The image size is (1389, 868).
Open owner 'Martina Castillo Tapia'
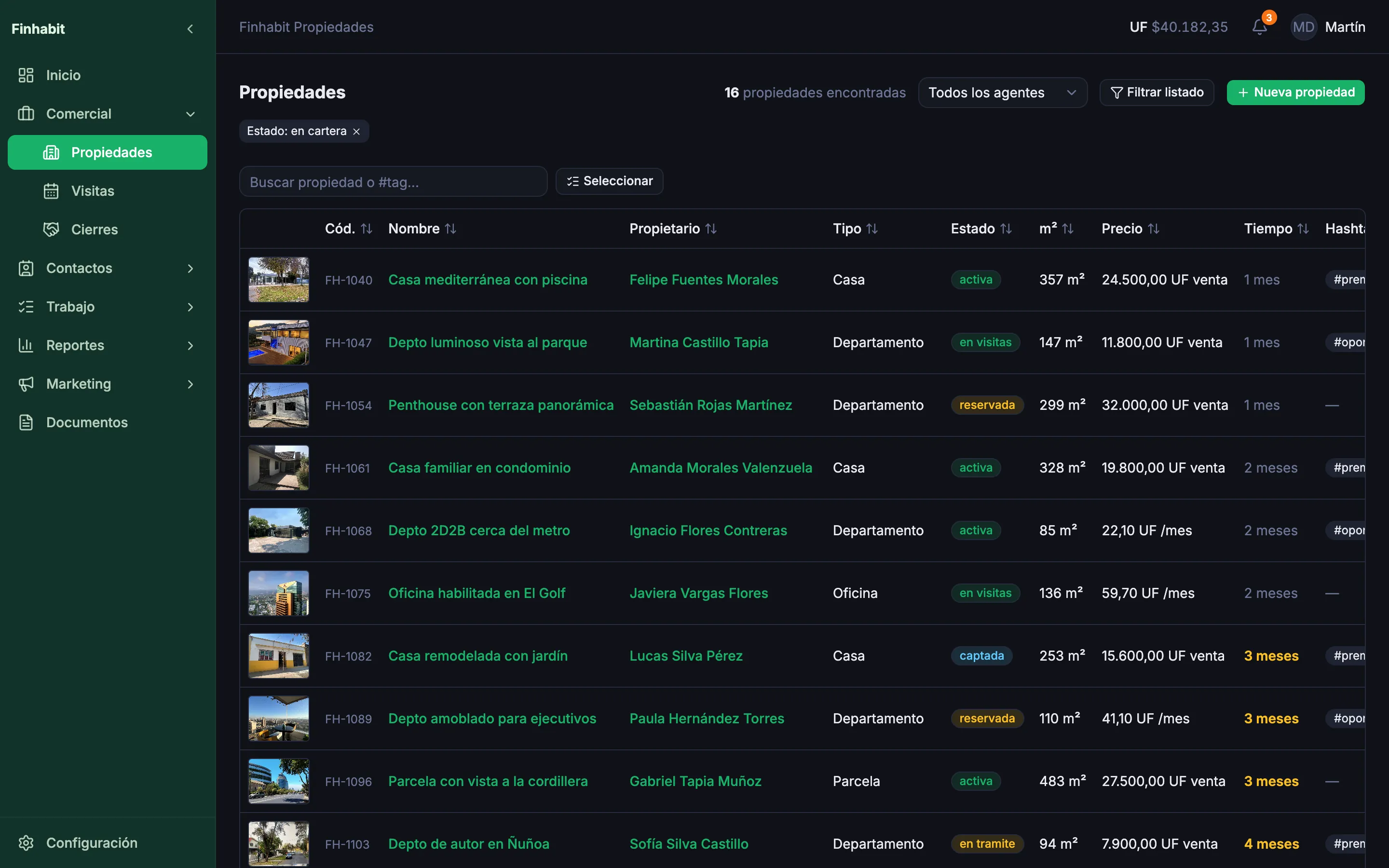pyautogui.click(x=698, y=342)
